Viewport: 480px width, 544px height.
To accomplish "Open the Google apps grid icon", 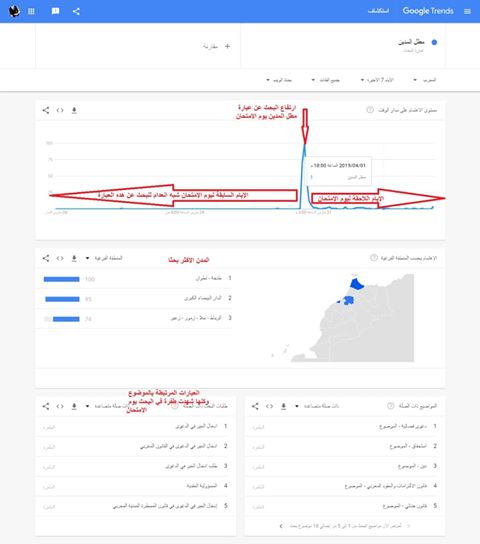I will (x=31, y=11).
